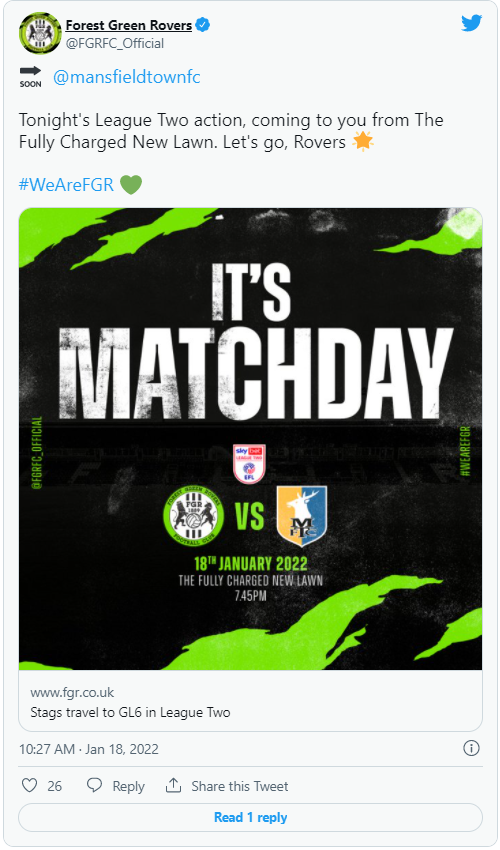
Task: Open the tweet info circle icon
Action: tap(471, 749)
